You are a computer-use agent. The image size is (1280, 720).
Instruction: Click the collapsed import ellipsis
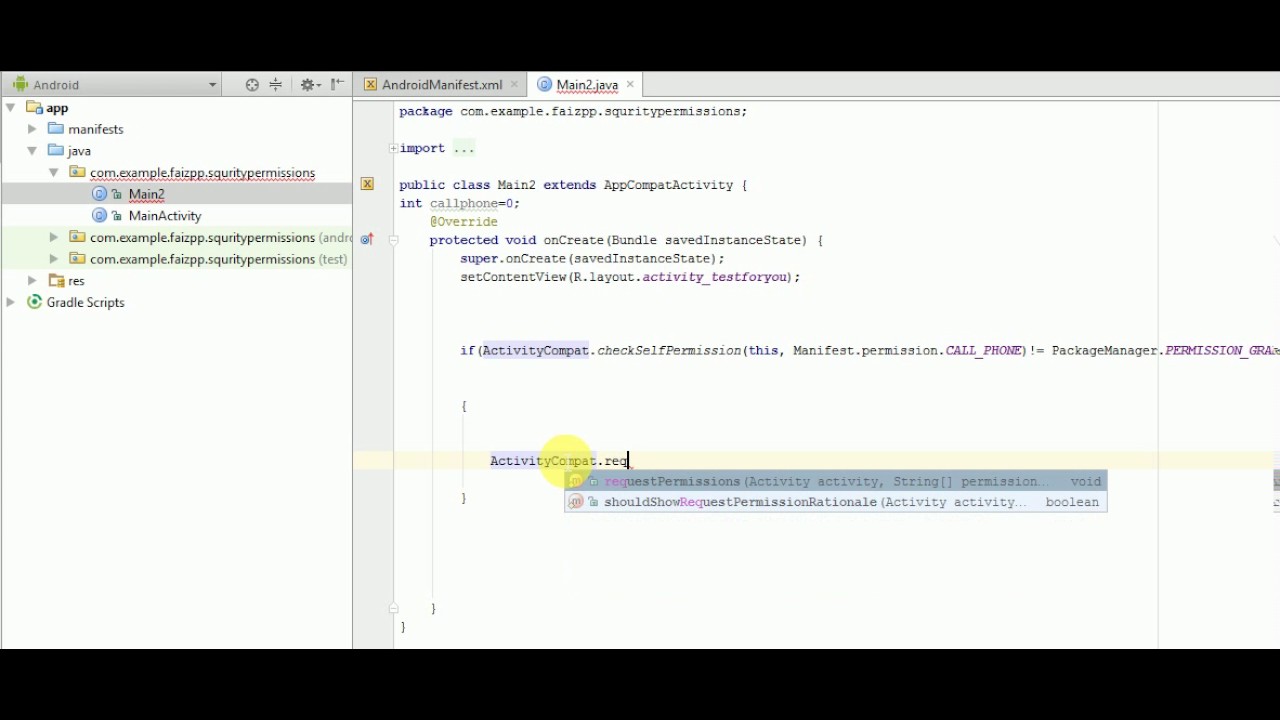pos(464,148)
